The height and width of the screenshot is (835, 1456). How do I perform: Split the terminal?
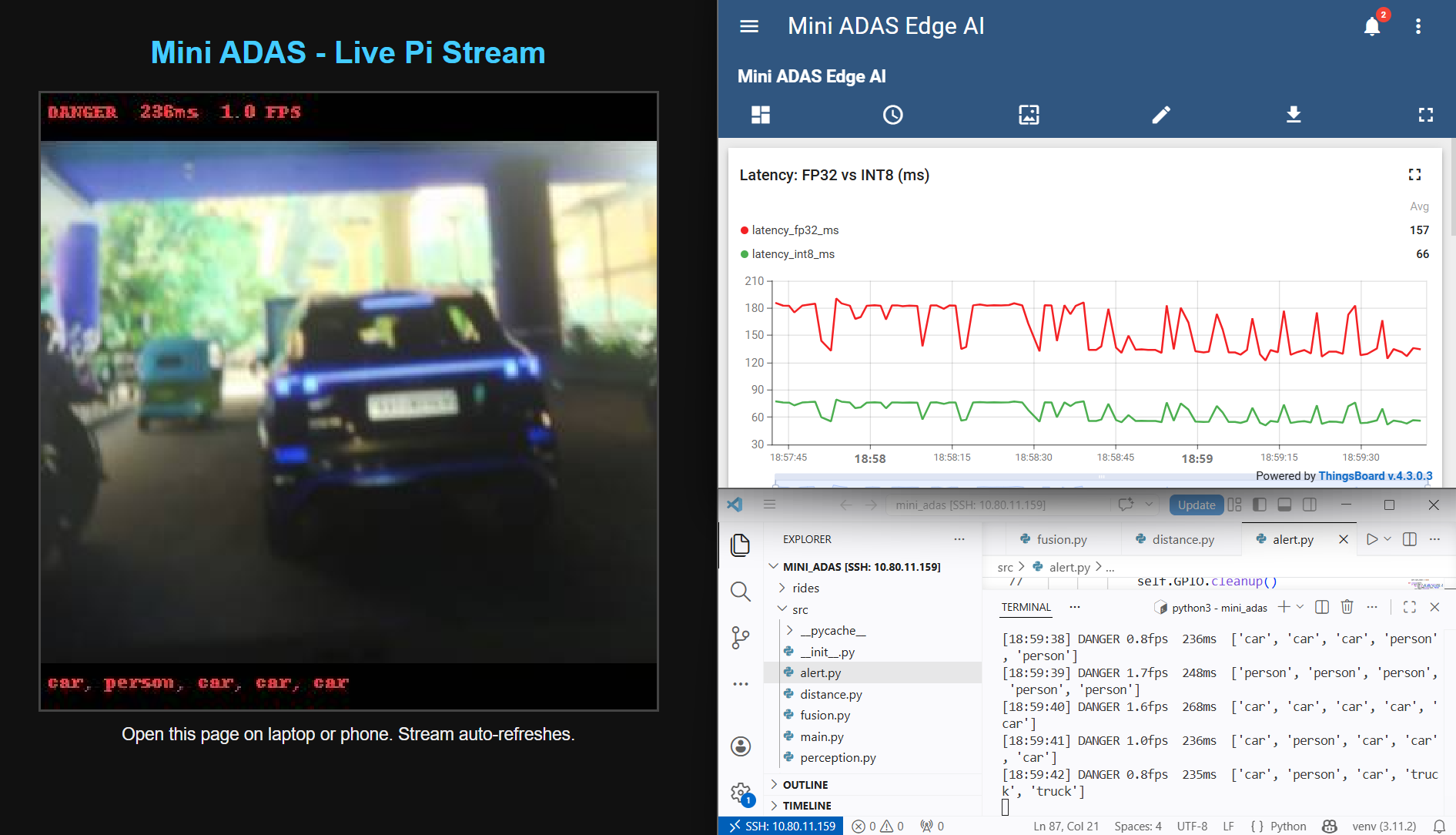click(x=1322, y=607)
